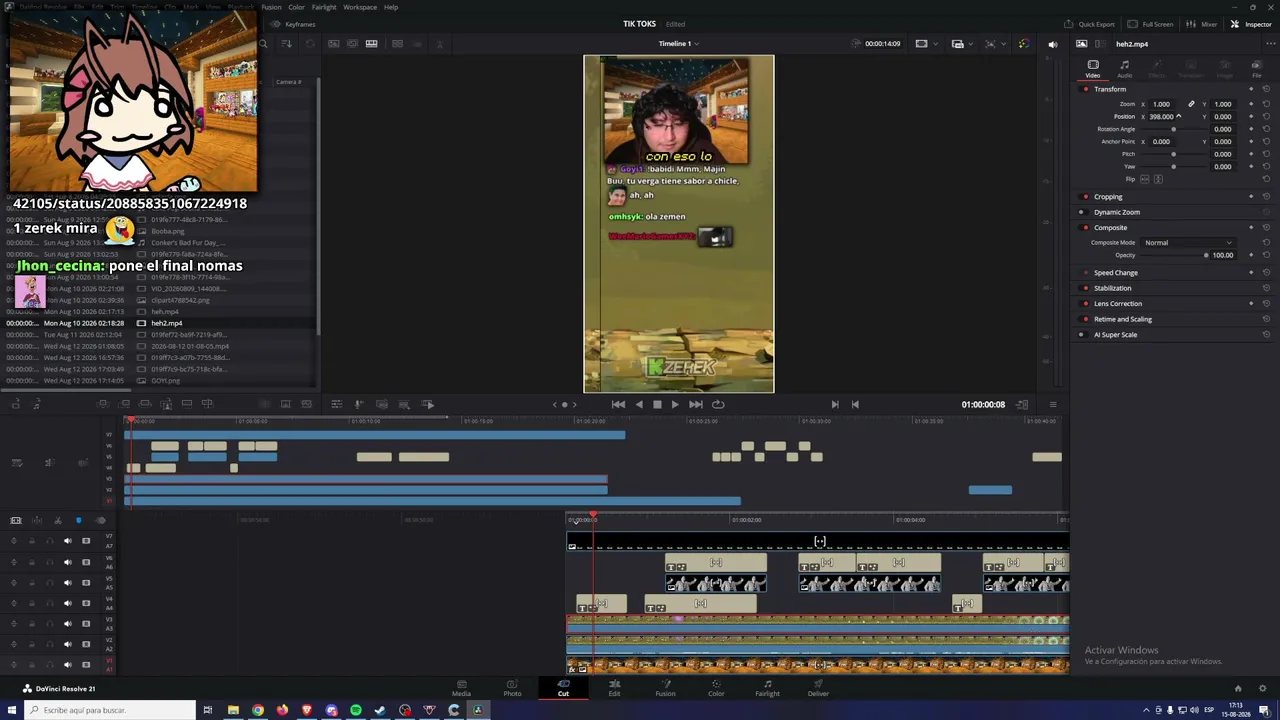Stop playback in the viewer
Image resolution: width=1280 pixels, height=720 pixels.
[657, 404]
